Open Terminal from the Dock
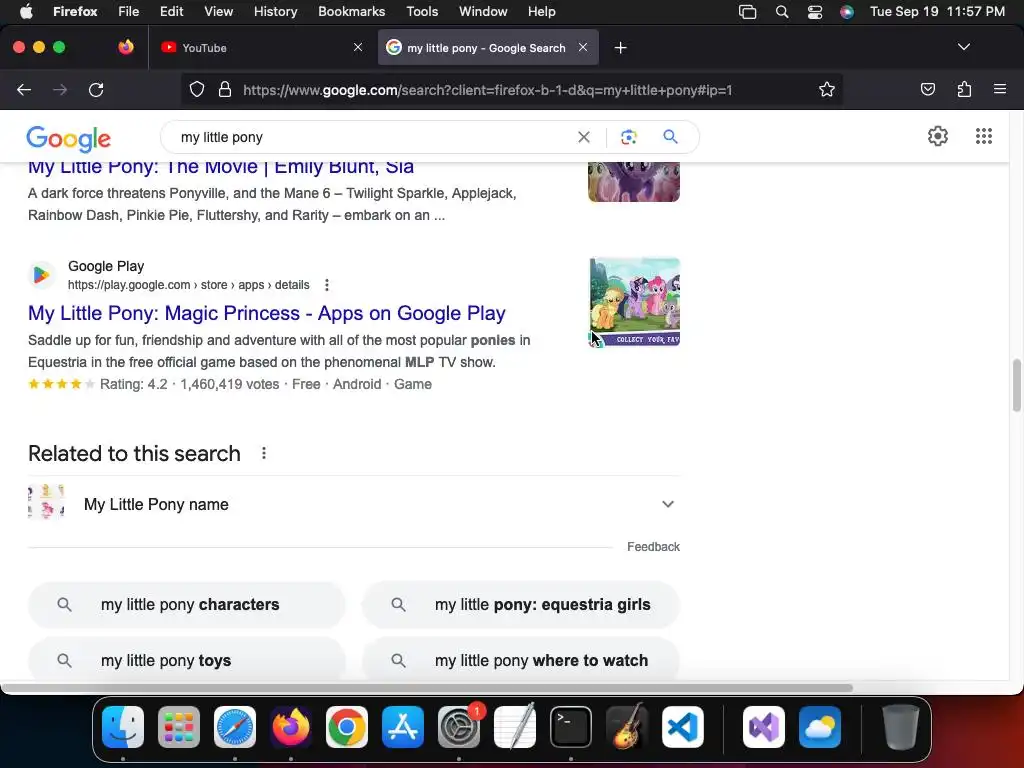The height and width of the screenshot is (768, 1024). coord(571,727)
